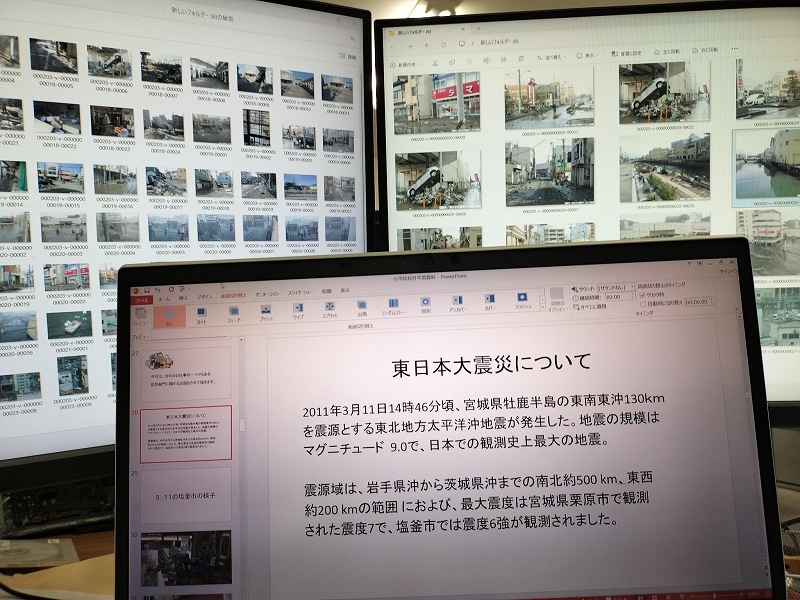Select the なし (None) transition effect
800x600 pixels.
167,316
